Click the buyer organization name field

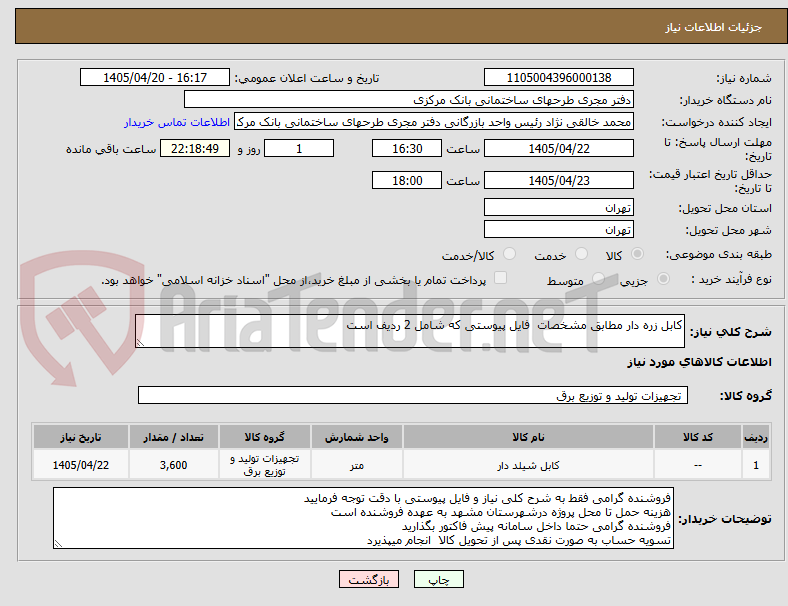point(409,99)
